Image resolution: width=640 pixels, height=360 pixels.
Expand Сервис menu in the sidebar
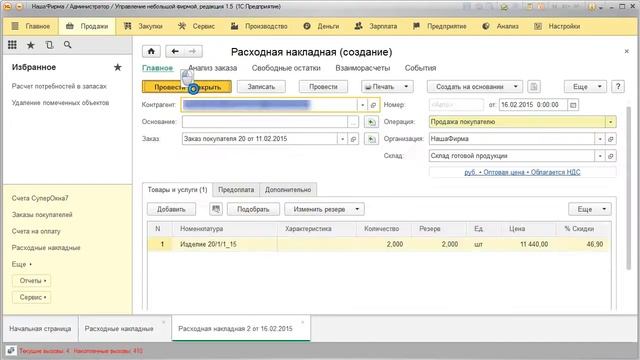pos(32,298)
